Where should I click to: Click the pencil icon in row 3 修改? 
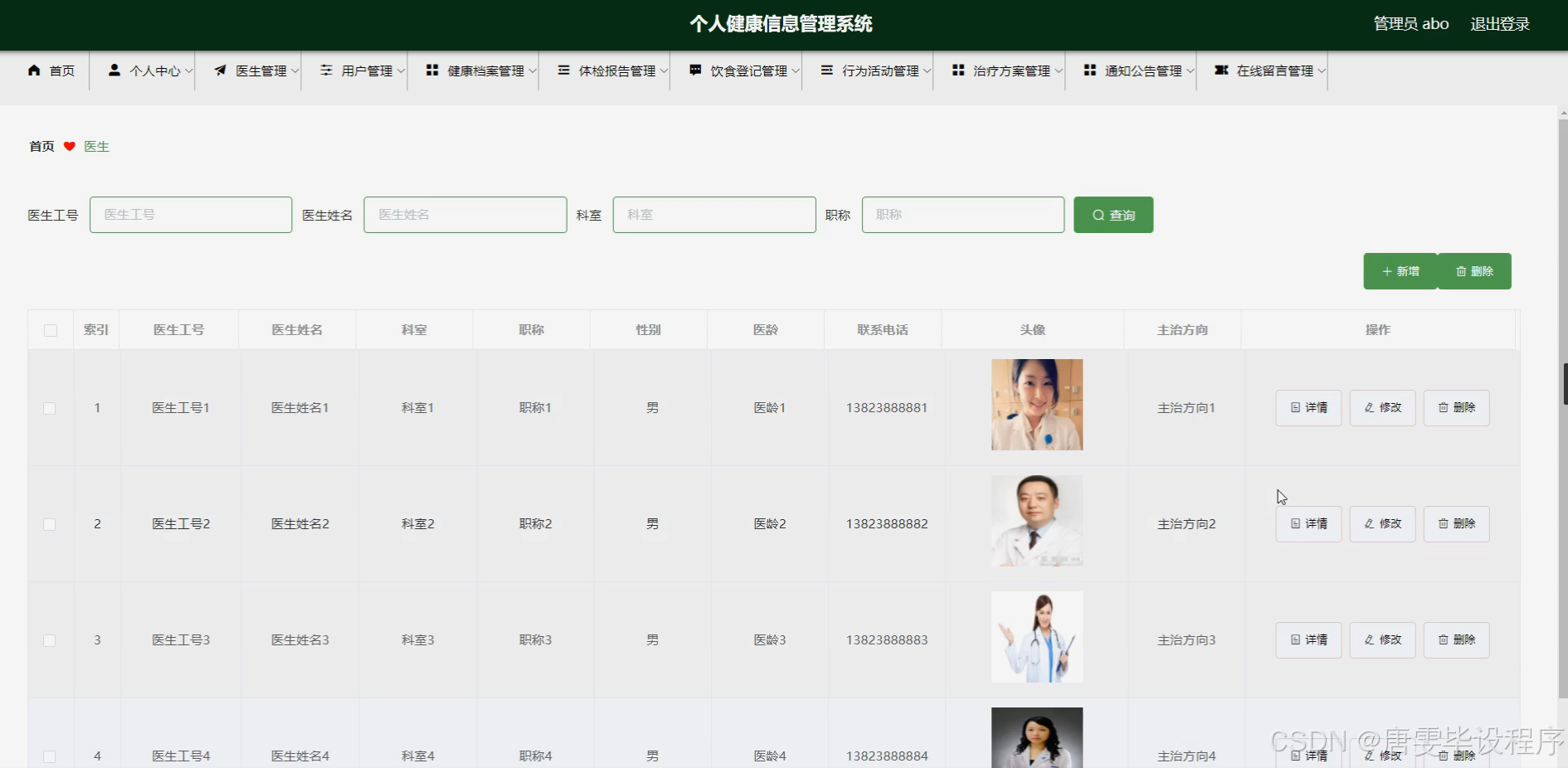(1369, 640)
